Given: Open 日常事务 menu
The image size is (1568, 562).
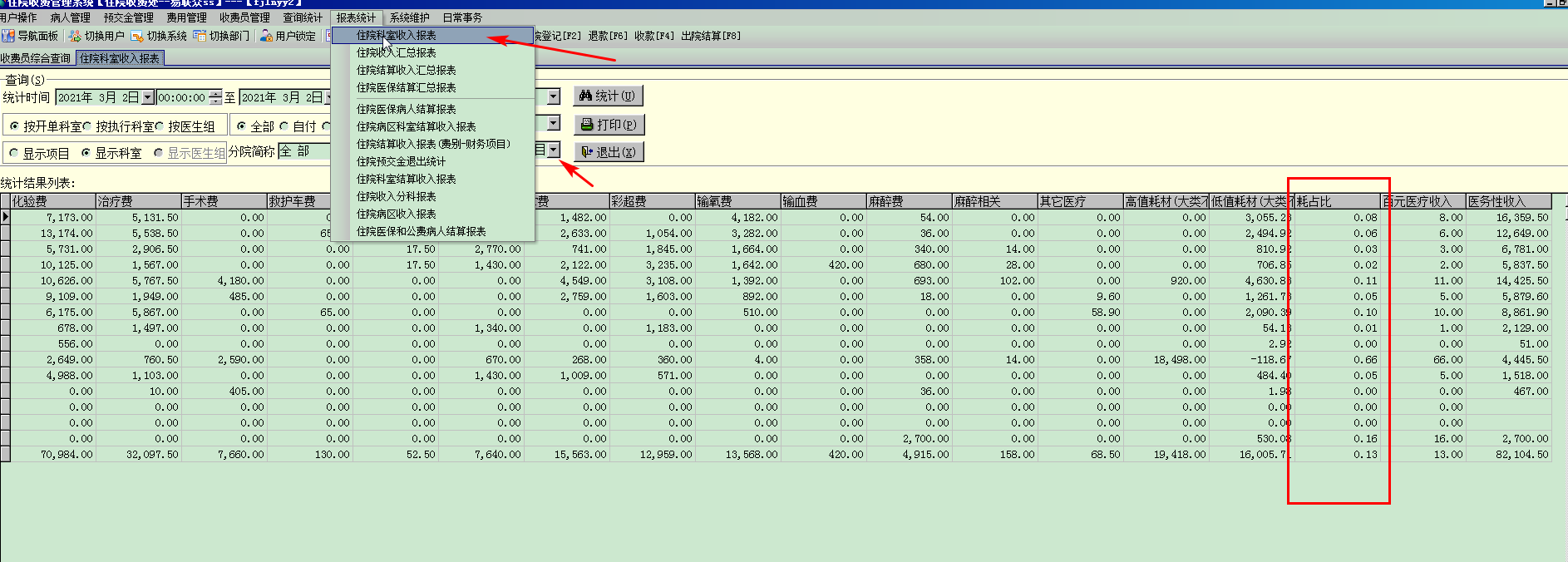Looking at the screenshot, I should click(462, 17).
